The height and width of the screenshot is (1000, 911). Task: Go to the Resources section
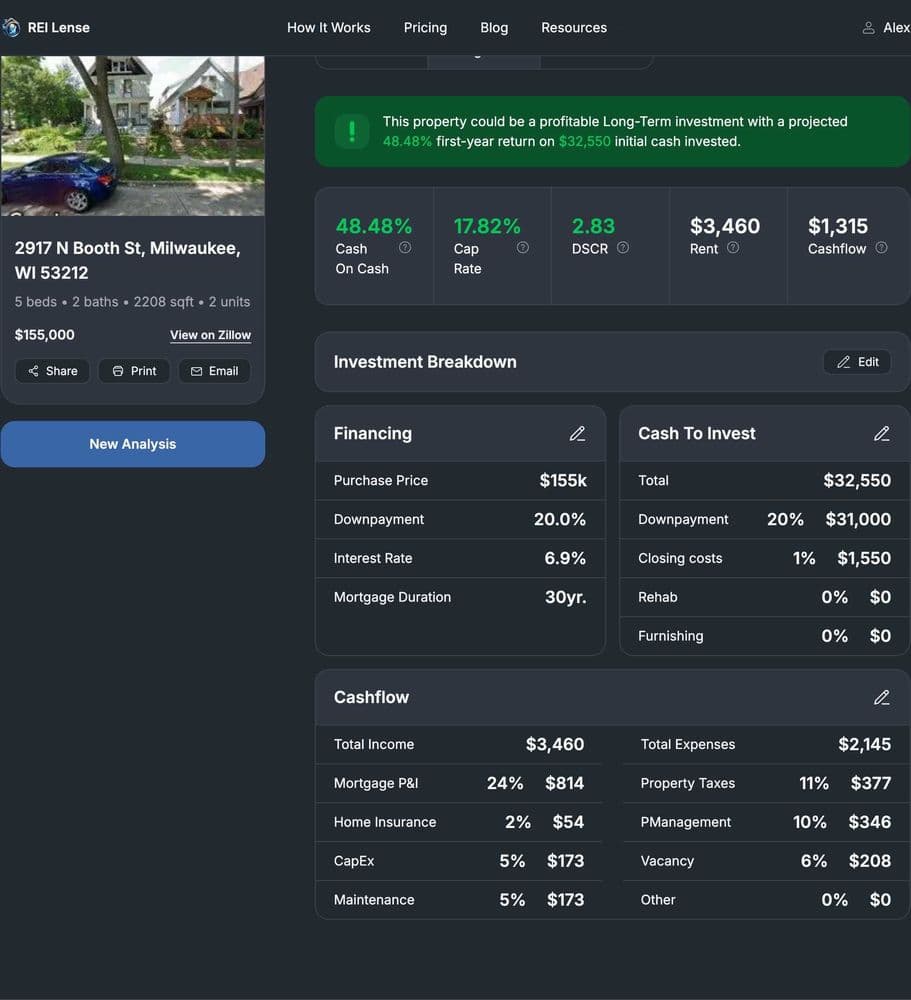point(574,27)
